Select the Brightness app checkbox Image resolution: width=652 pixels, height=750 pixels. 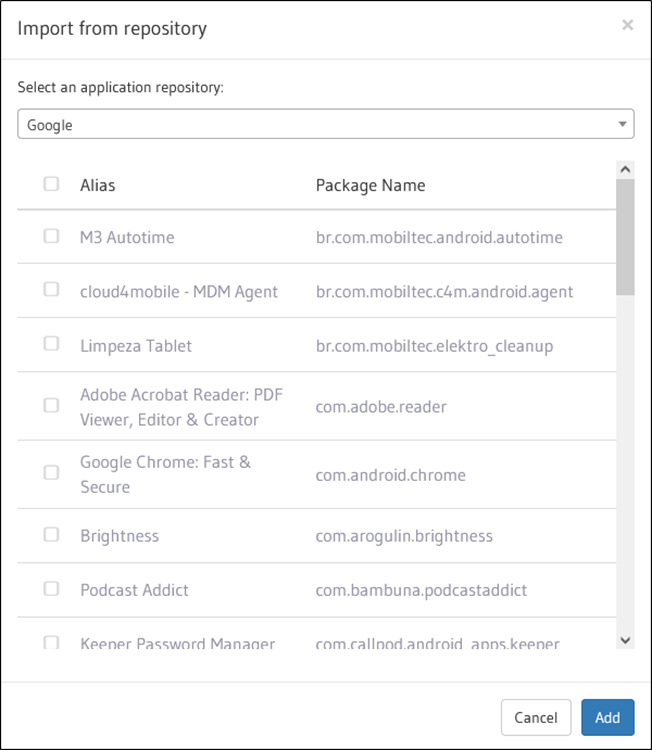point(51,534)
